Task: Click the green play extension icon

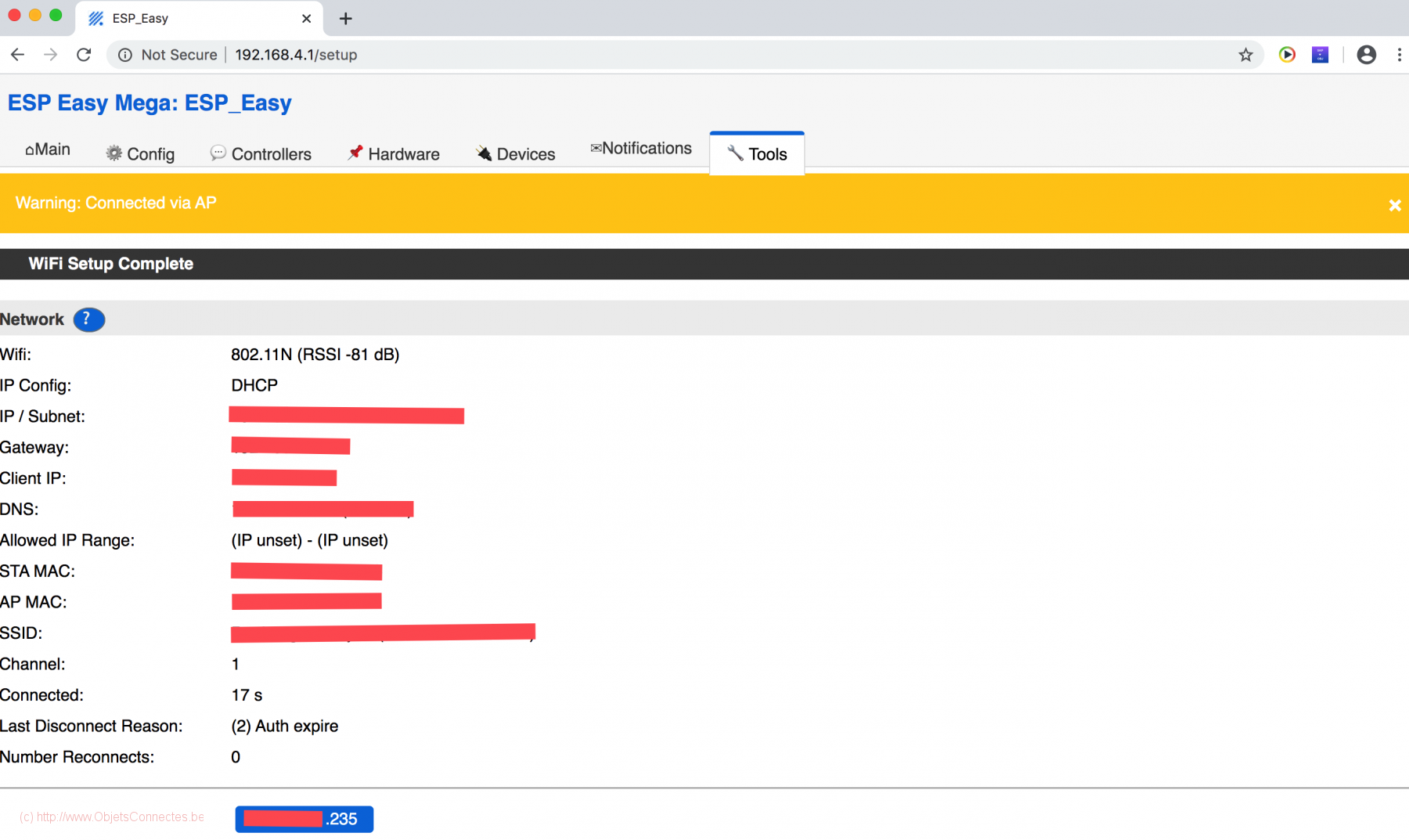Action: (1287, 55)
